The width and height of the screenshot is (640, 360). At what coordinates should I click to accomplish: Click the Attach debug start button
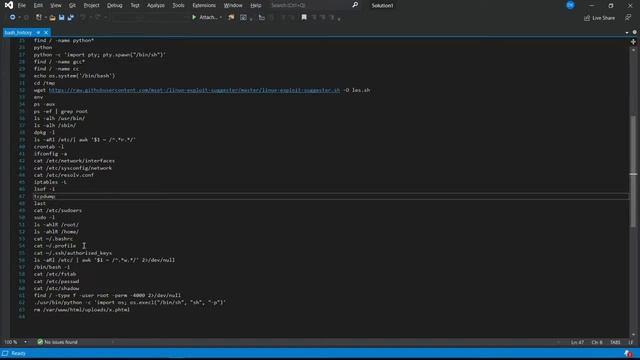[x=204, y=18]
